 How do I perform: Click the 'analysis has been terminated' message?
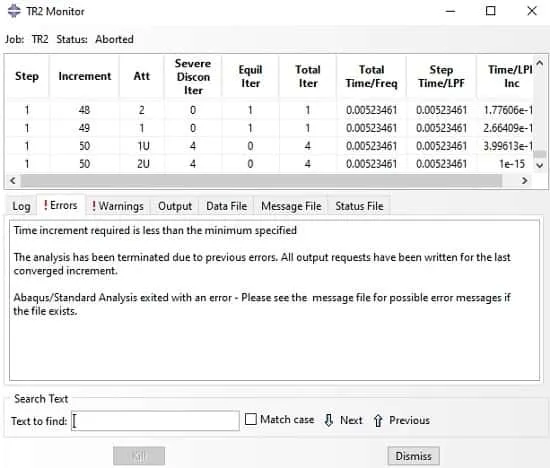pos(262,264)
